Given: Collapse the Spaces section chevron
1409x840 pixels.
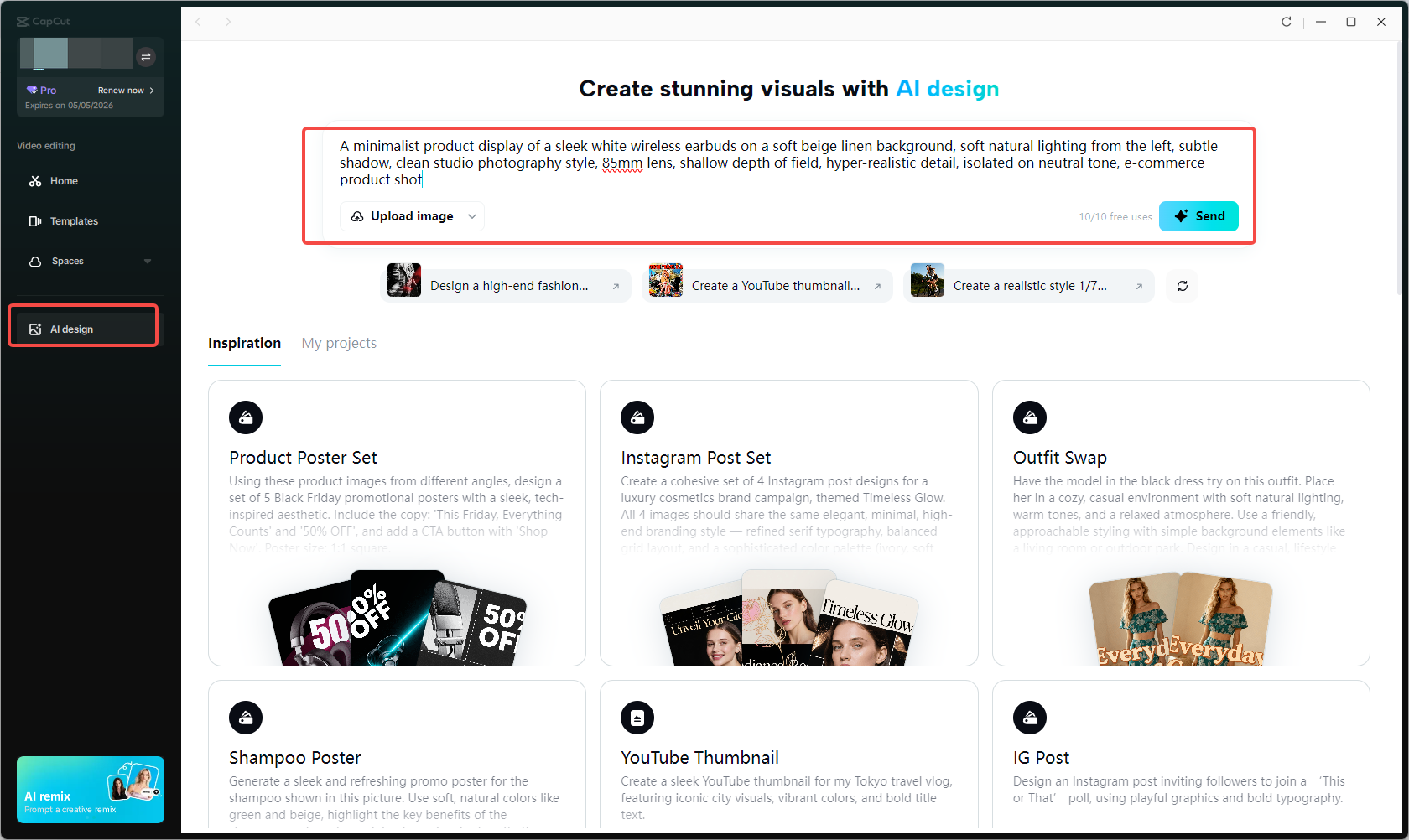Looking at the screenshot, I should coord(147,261).
